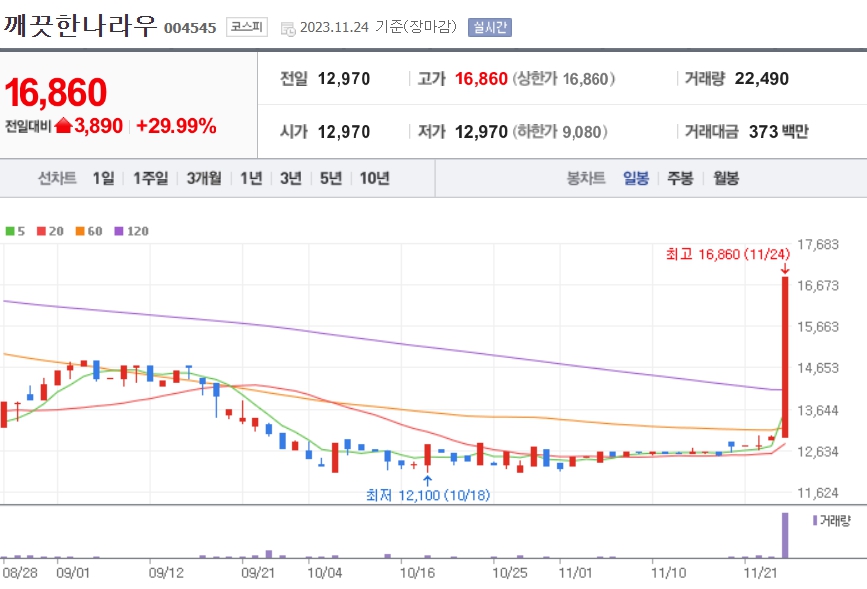Image resolution: width=867 pixels, height=589 pixels.
Task: Click the 거래량 legend in the volume chart
Action: [x=831, y=520]
